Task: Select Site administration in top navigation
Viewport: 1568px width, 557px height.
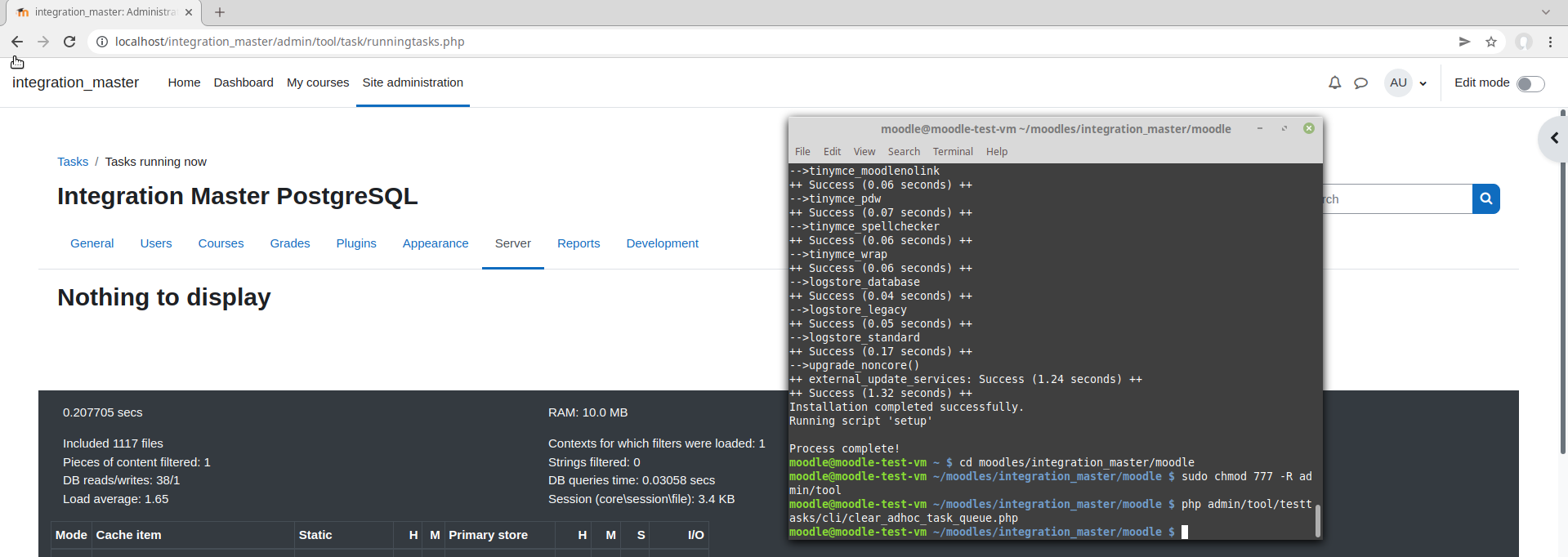Action: pyautogui.click(x=413, y=82)
